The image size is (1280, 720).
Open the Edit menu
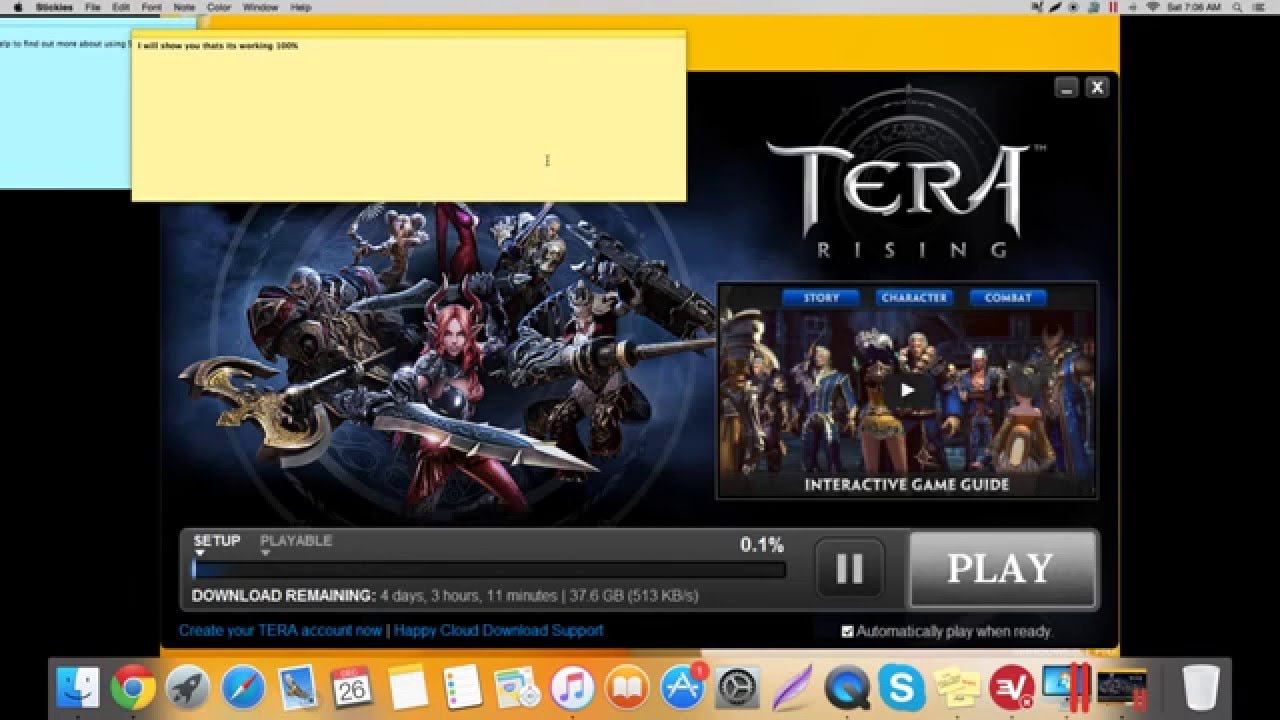coord(121,7)
